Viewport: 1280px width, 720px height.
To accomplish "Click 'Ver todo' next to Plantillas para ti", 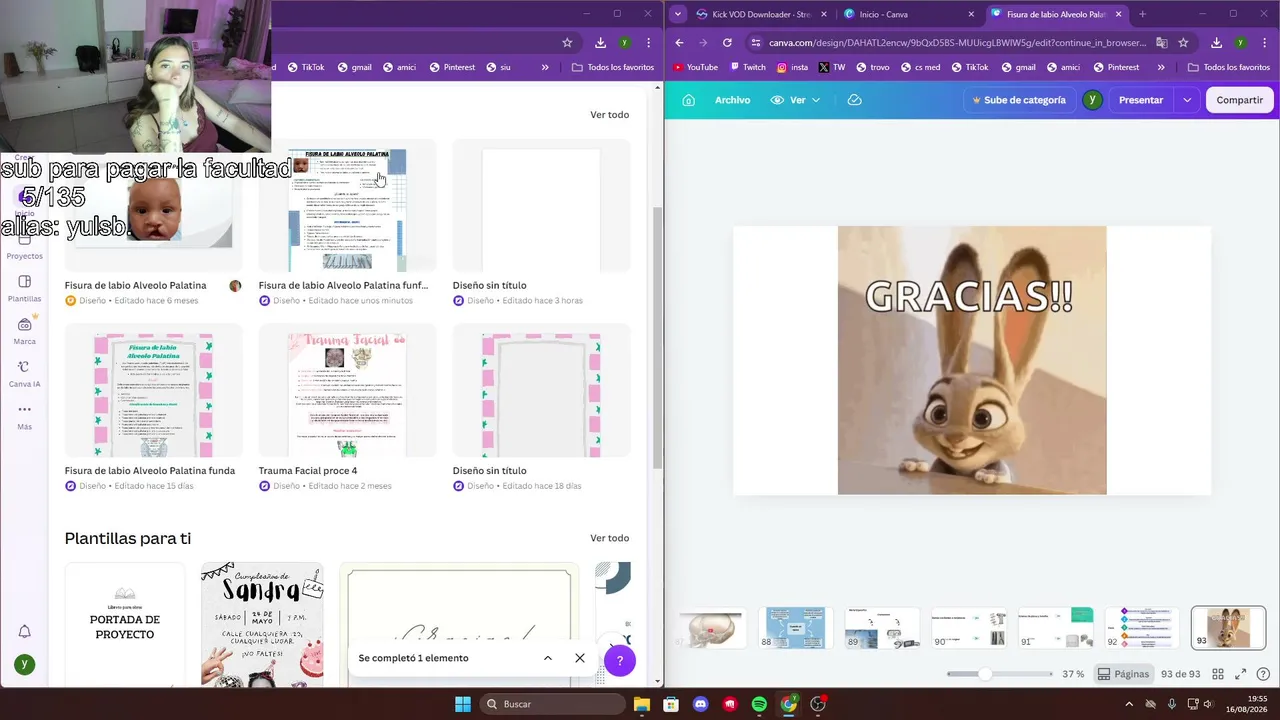I will pos(609,538).
